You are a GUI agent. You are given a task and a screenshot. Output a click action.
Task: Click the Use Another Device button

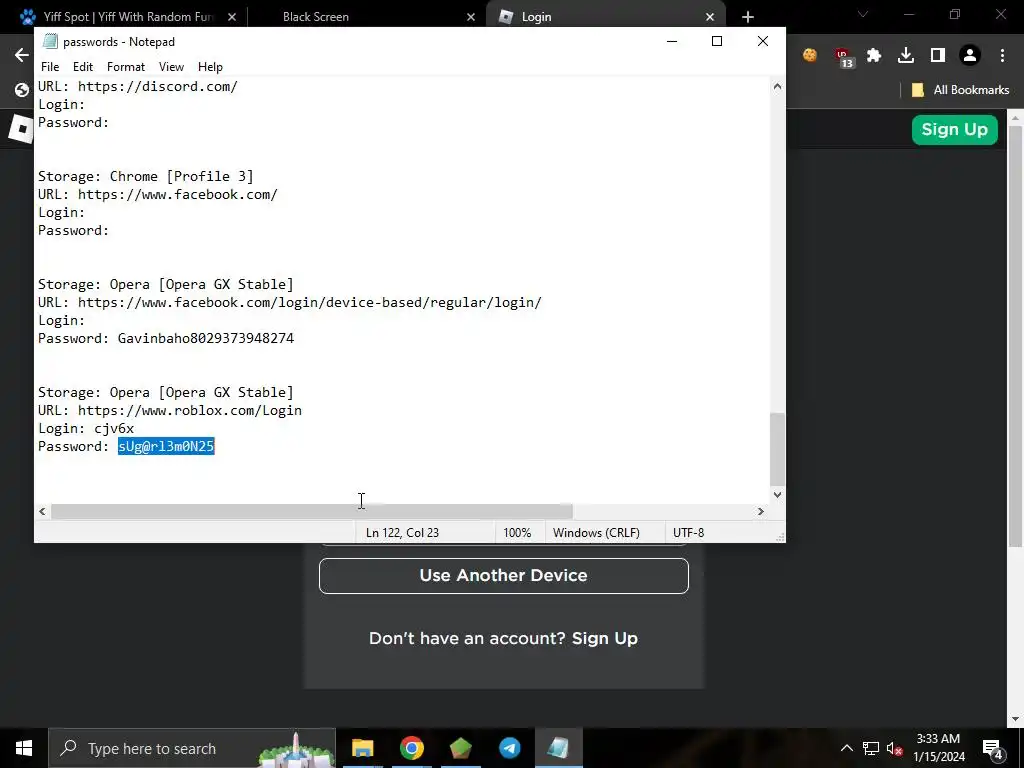pyautogui.click(x=504, y=575)
